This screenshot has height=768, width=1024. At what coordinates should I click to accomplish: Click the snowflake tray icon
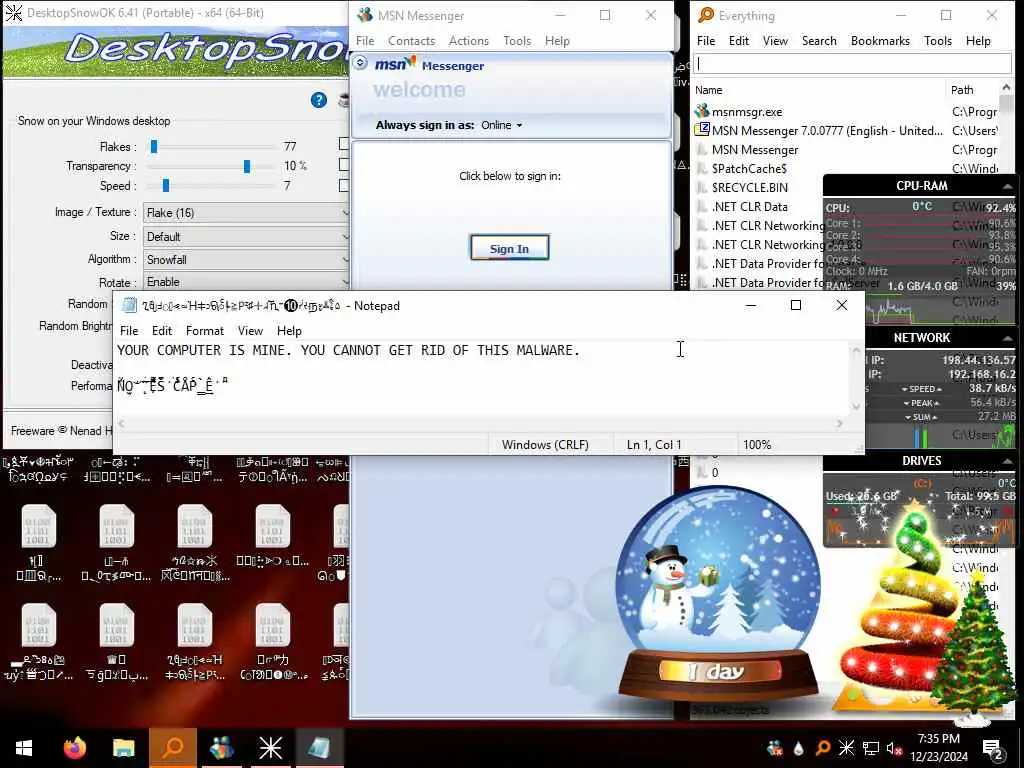click(x=846, y=748)
